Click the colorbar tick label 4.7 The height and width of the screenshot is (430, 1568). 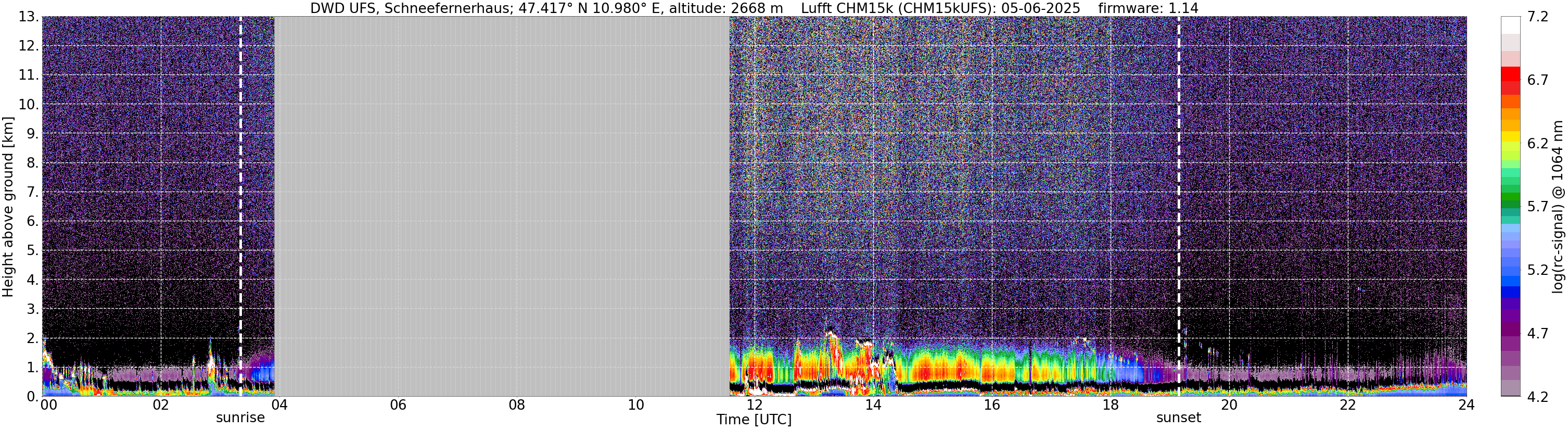pos(1538,334)
